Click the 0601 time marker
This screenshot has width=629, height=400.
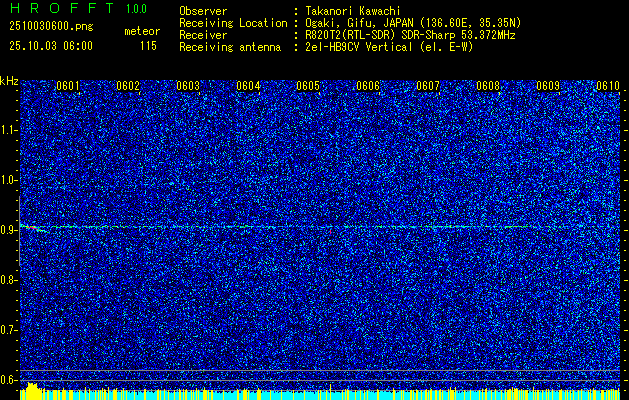pyautogui.click(x=68, y=86)
